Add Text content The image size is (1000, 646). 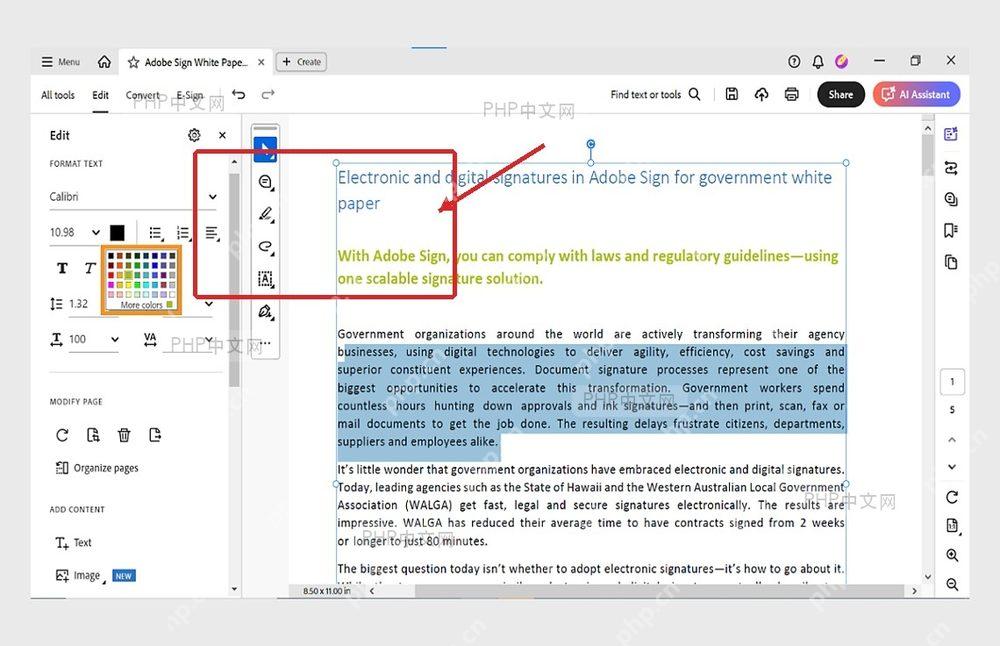pyautogui.click(x=73, y=543)
